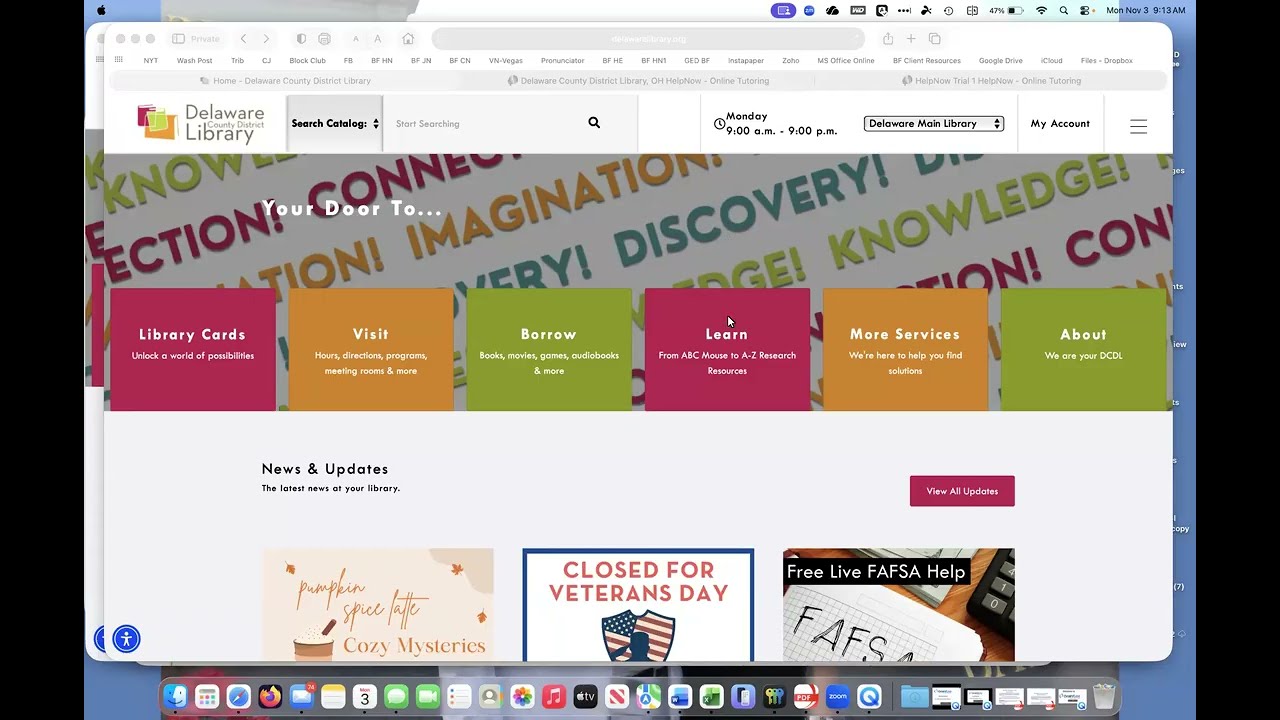Click the More Services tile

[x=905, y=350]
